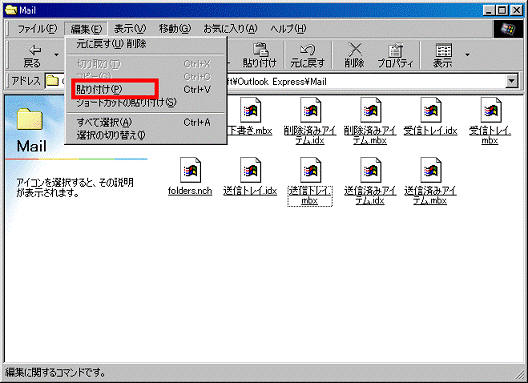Select the 削除済みアイテム.mbx file icon
Screen dimensions: 528x383
(x=370, y=110)
